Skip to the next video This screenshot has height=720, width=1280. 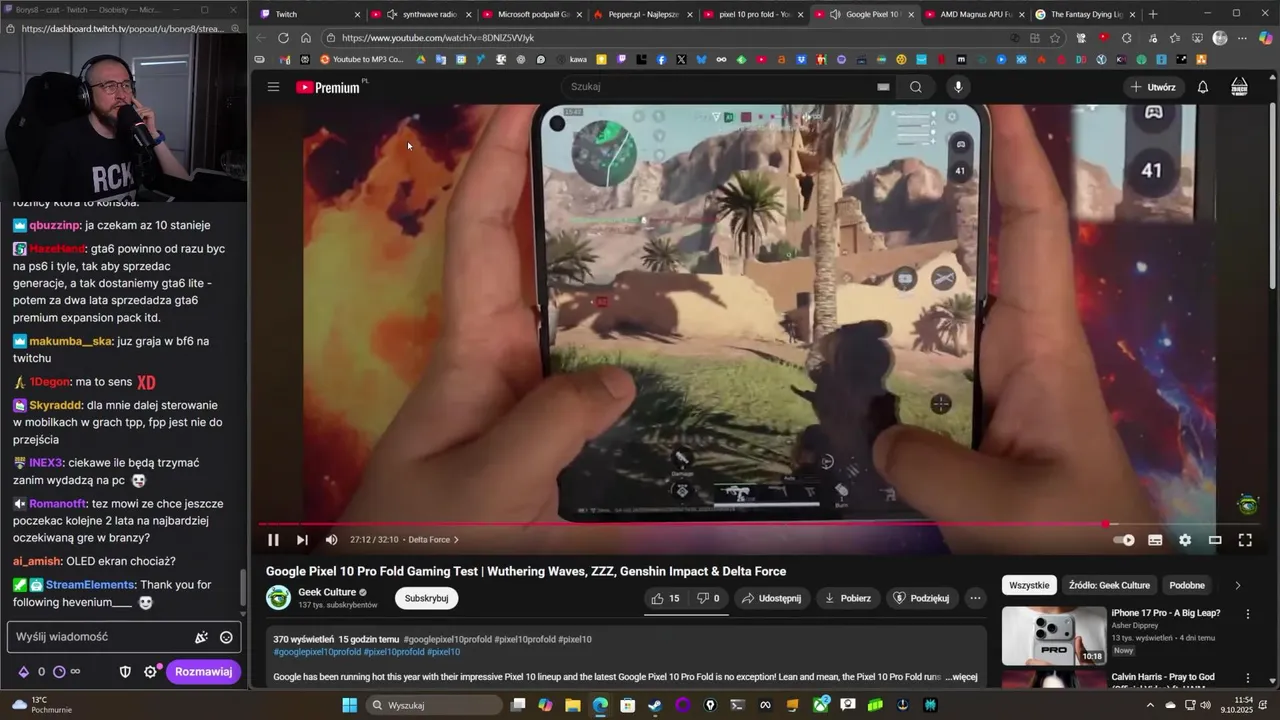click(x=302, y=540)
